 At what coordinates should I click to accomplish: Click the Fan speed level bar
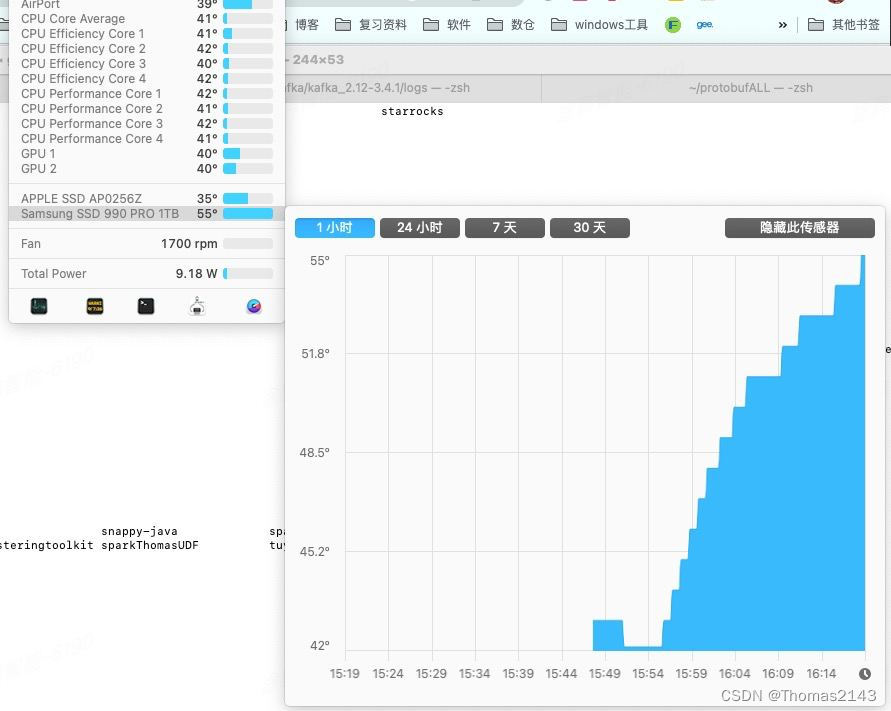[248, 244]
